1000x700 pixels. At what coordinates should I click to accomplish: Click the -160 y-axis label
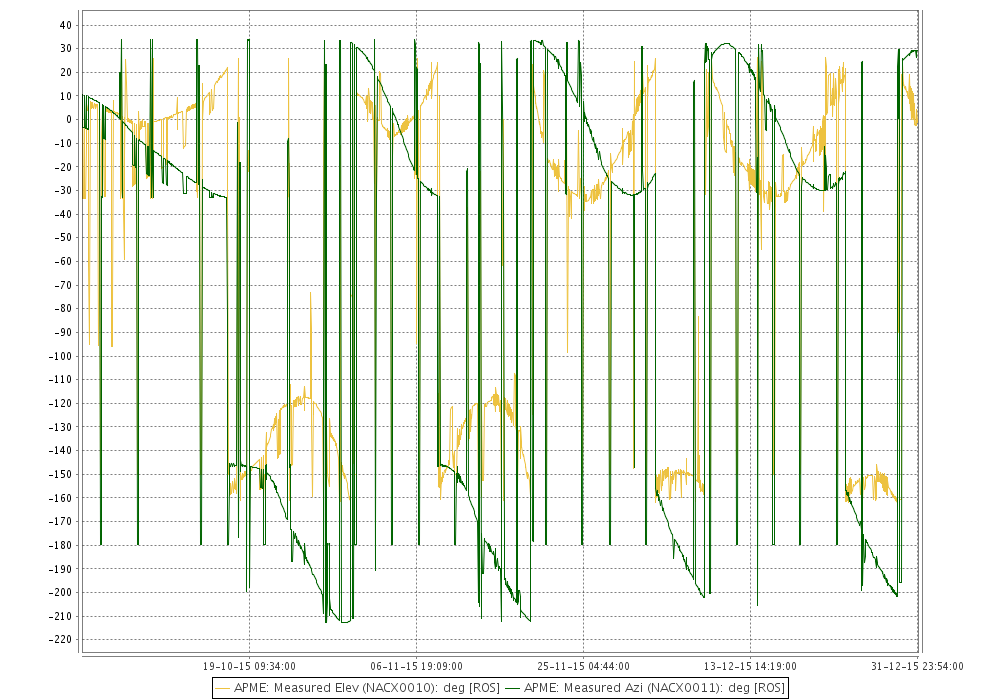(x=61, y=498)
